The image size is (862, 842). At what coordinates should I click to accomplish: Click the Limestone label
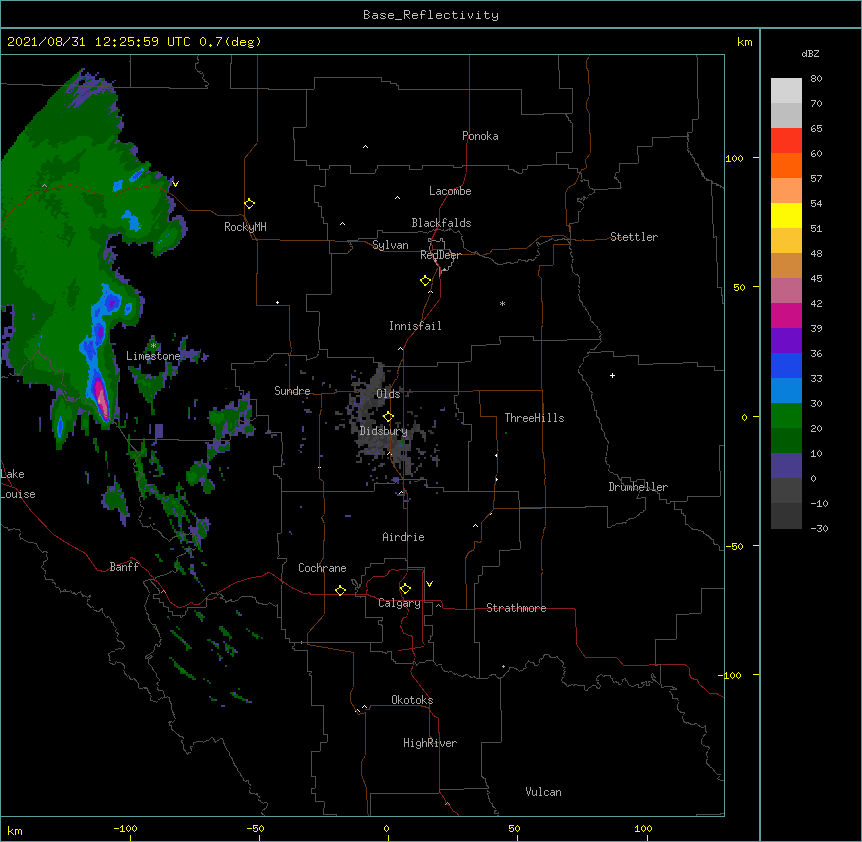(153, 356)
